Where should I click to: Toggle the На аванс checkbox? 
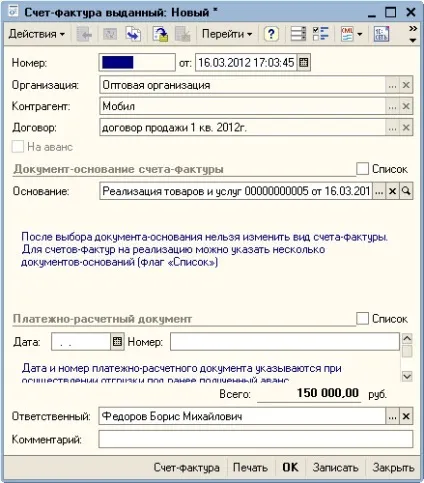(18, 147)
